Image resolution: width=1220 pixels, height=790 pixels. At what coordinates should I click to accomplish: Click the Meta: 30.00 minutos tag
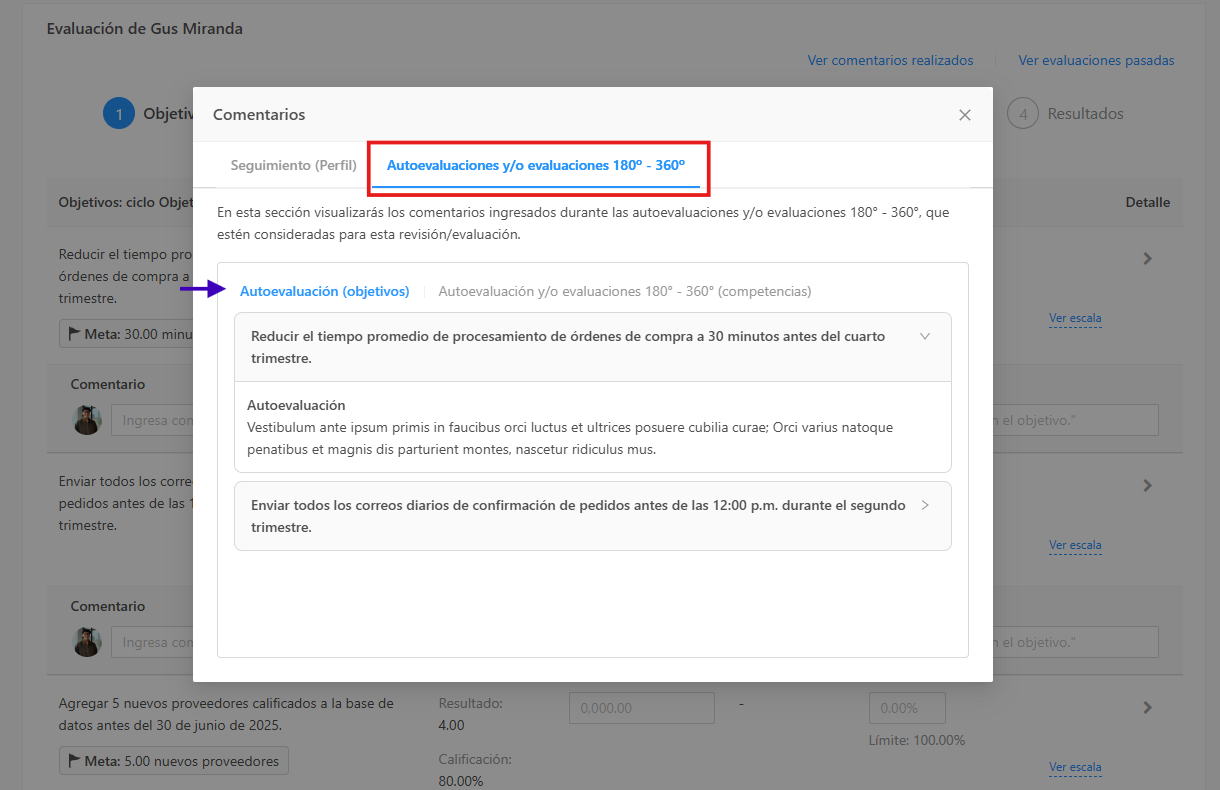(x=126, y=334)
